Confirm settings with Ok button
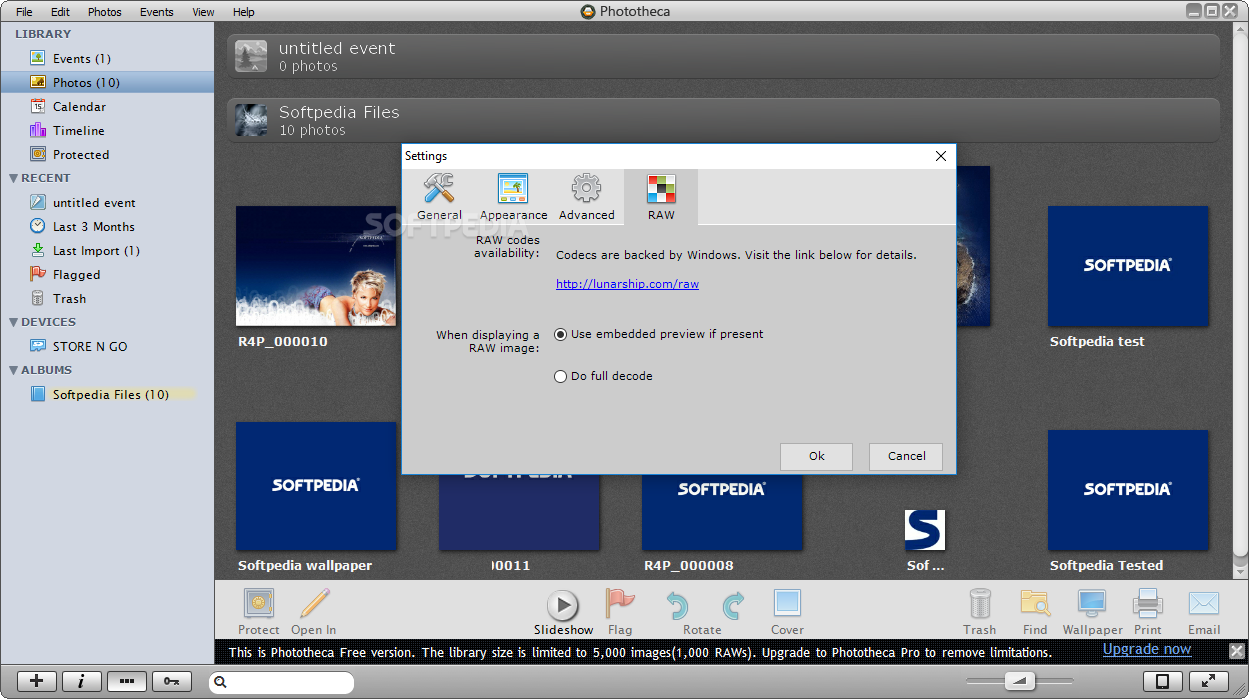Screen dimensions: 1249x699 816,456
